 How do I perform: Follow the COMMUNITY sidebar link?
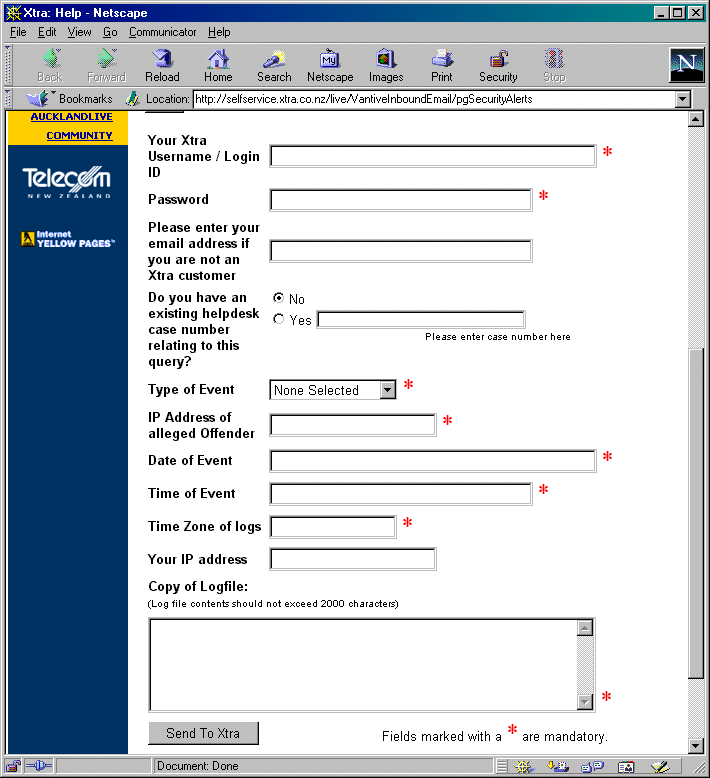(x=79, y=136)
